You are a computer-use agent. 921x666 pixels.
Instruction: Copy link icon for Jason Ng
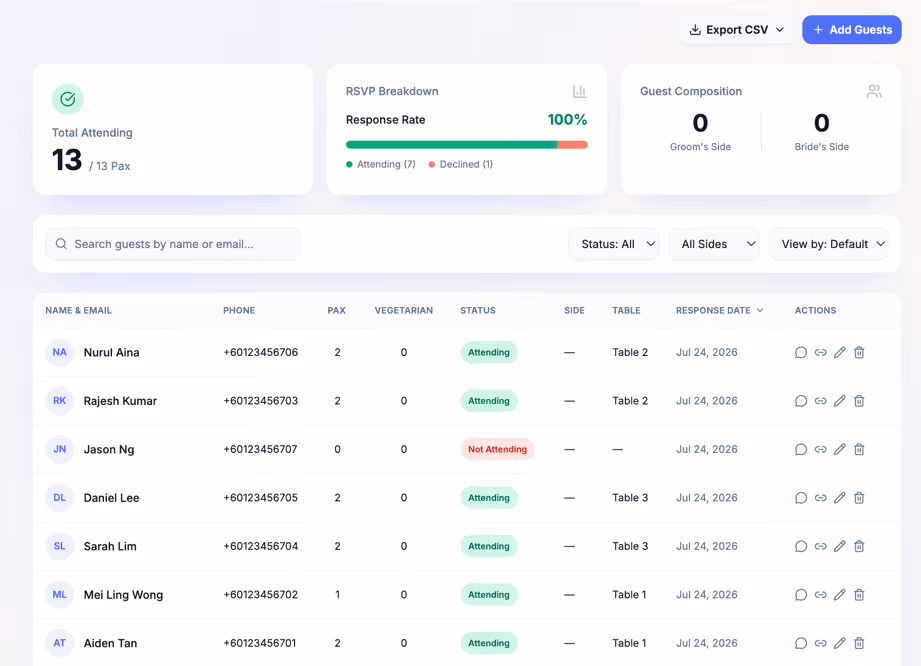pos(821,449)
